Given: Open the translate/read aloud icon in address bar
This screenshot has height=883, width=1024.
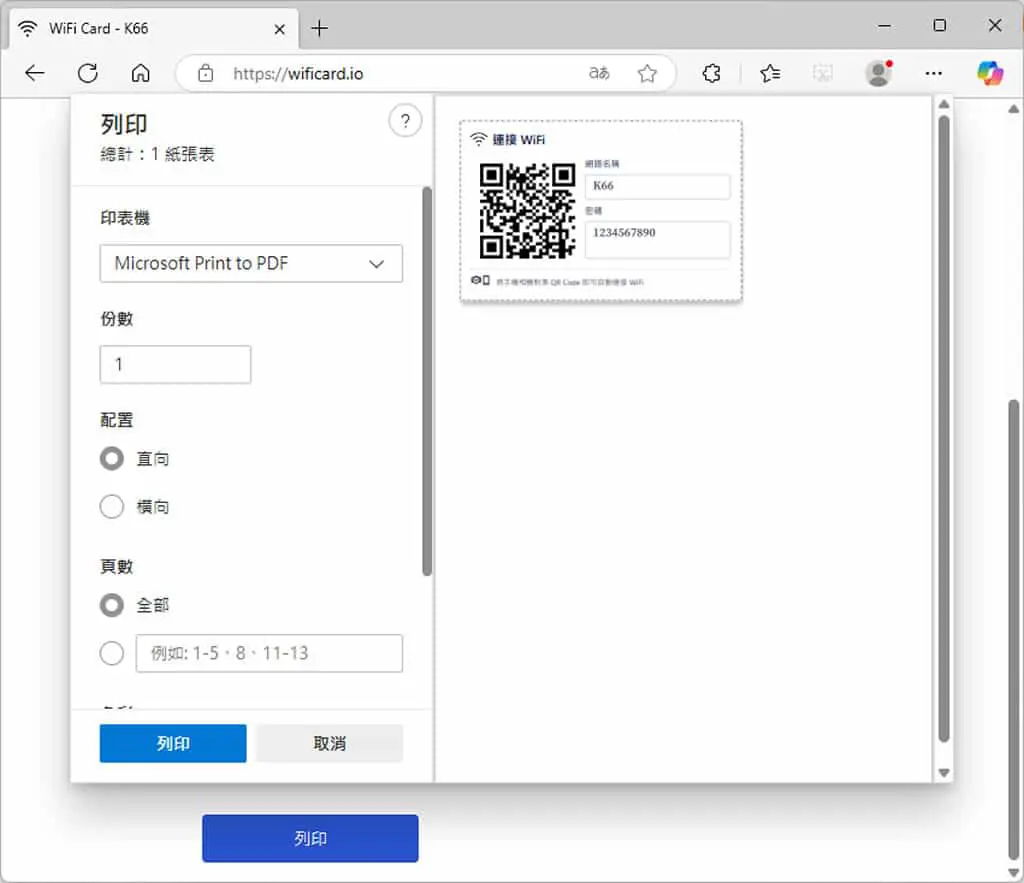Looking at the screenshot, I should tap(599, 73).
